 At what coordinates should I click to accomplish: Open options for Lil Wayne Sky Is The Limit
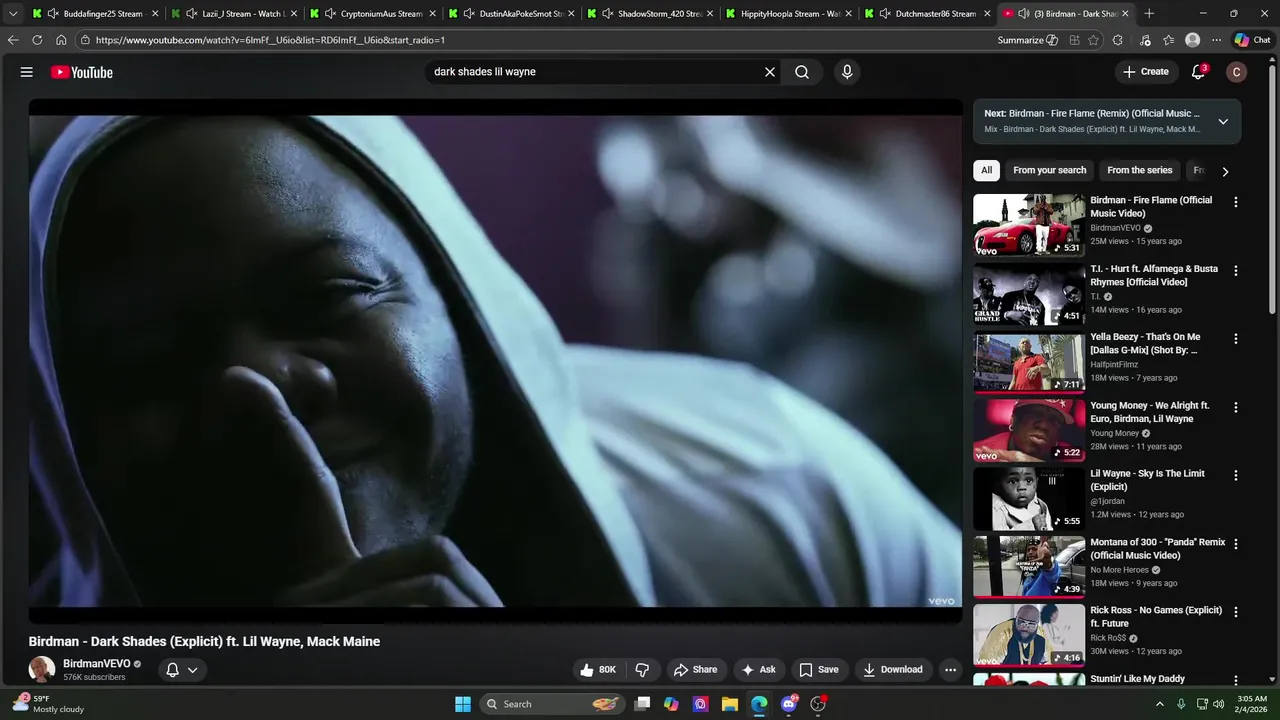pos(1236,476)
